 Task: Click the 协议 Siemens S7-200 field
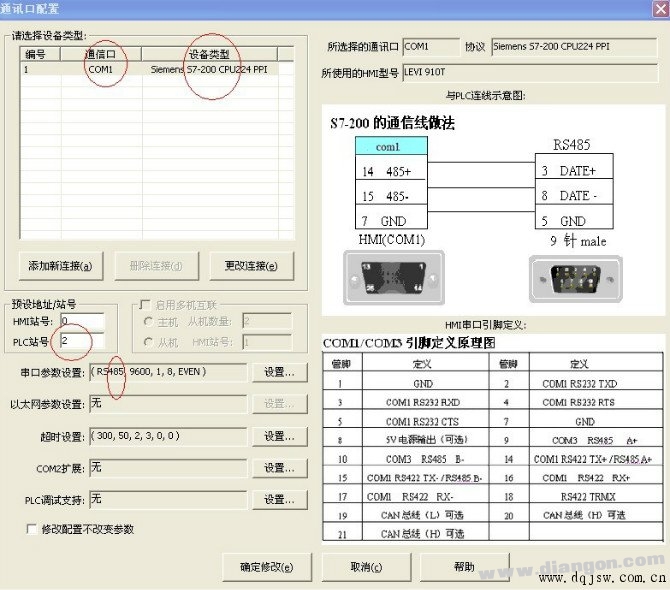point(574,47)
